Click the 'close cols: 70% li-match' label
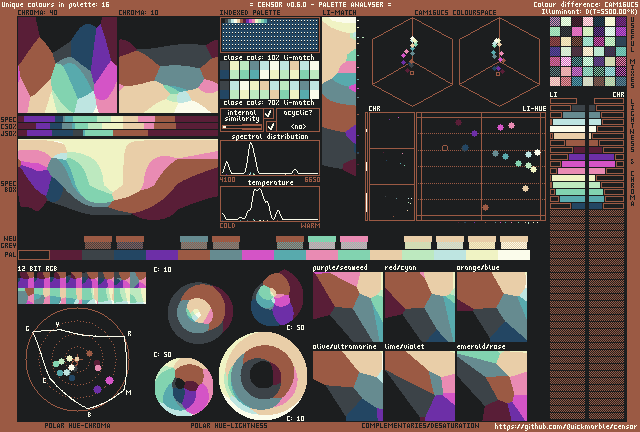 [269, 102]
